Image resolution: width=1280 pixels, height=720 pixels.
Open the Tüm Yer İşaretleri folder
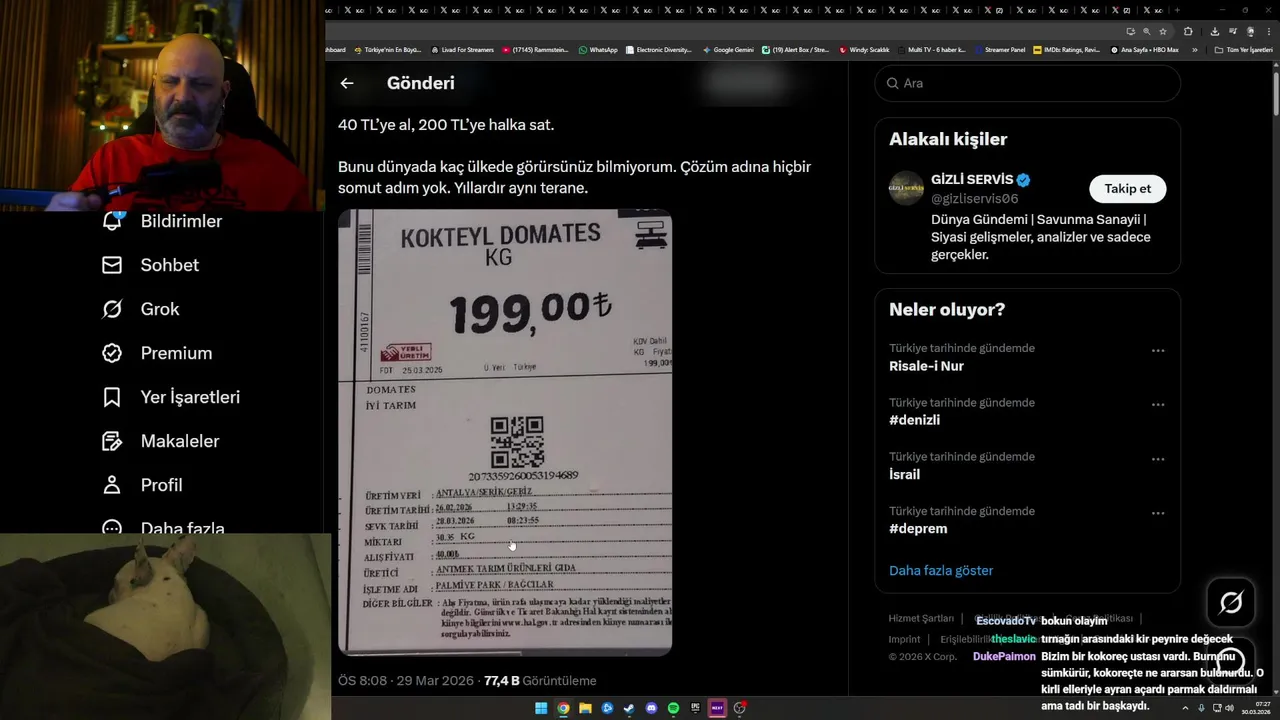(1244, 50)
